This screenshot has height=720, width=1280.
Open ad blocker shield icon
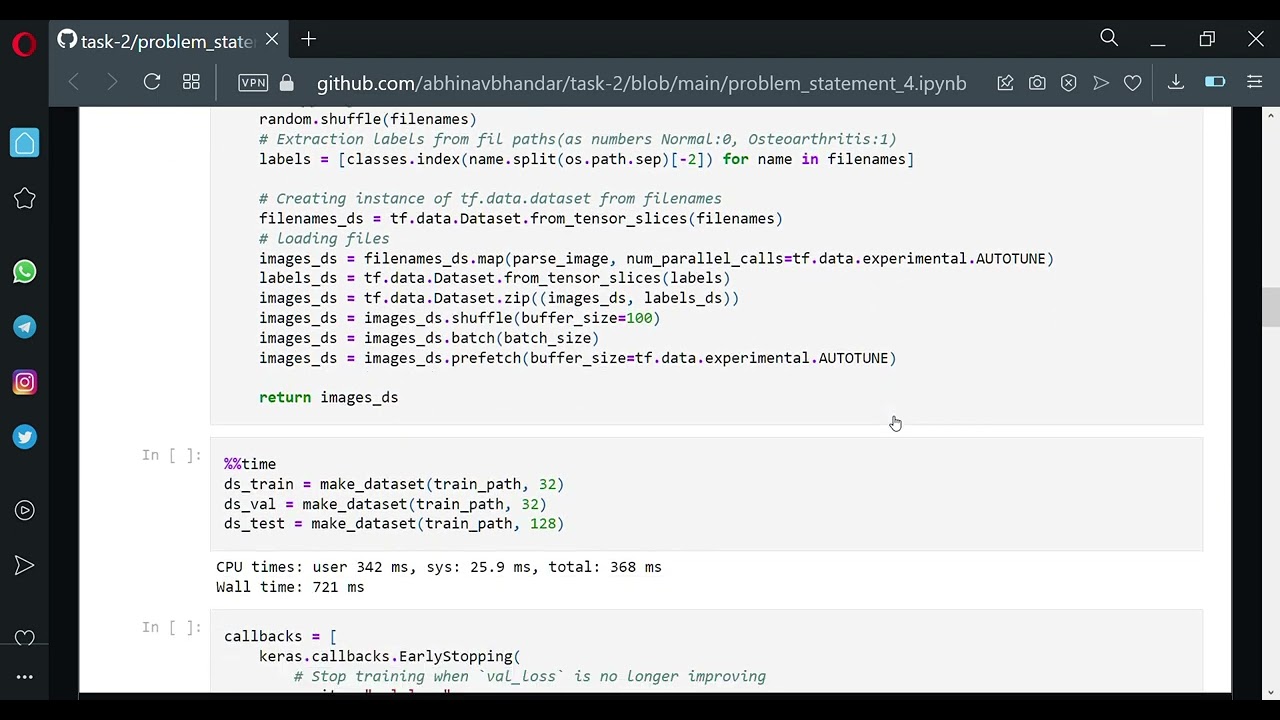click(x=1069, y=83)
